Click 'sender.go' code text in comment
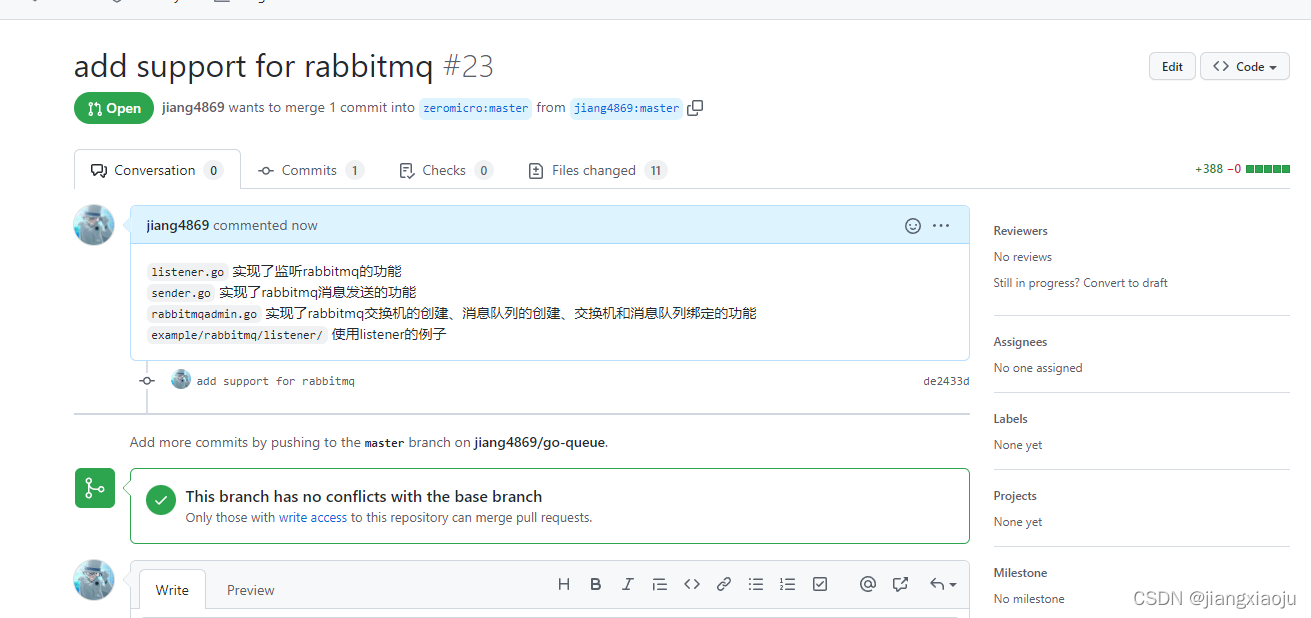The width and height of the screenshot is (1311, 618). (181, 293)
